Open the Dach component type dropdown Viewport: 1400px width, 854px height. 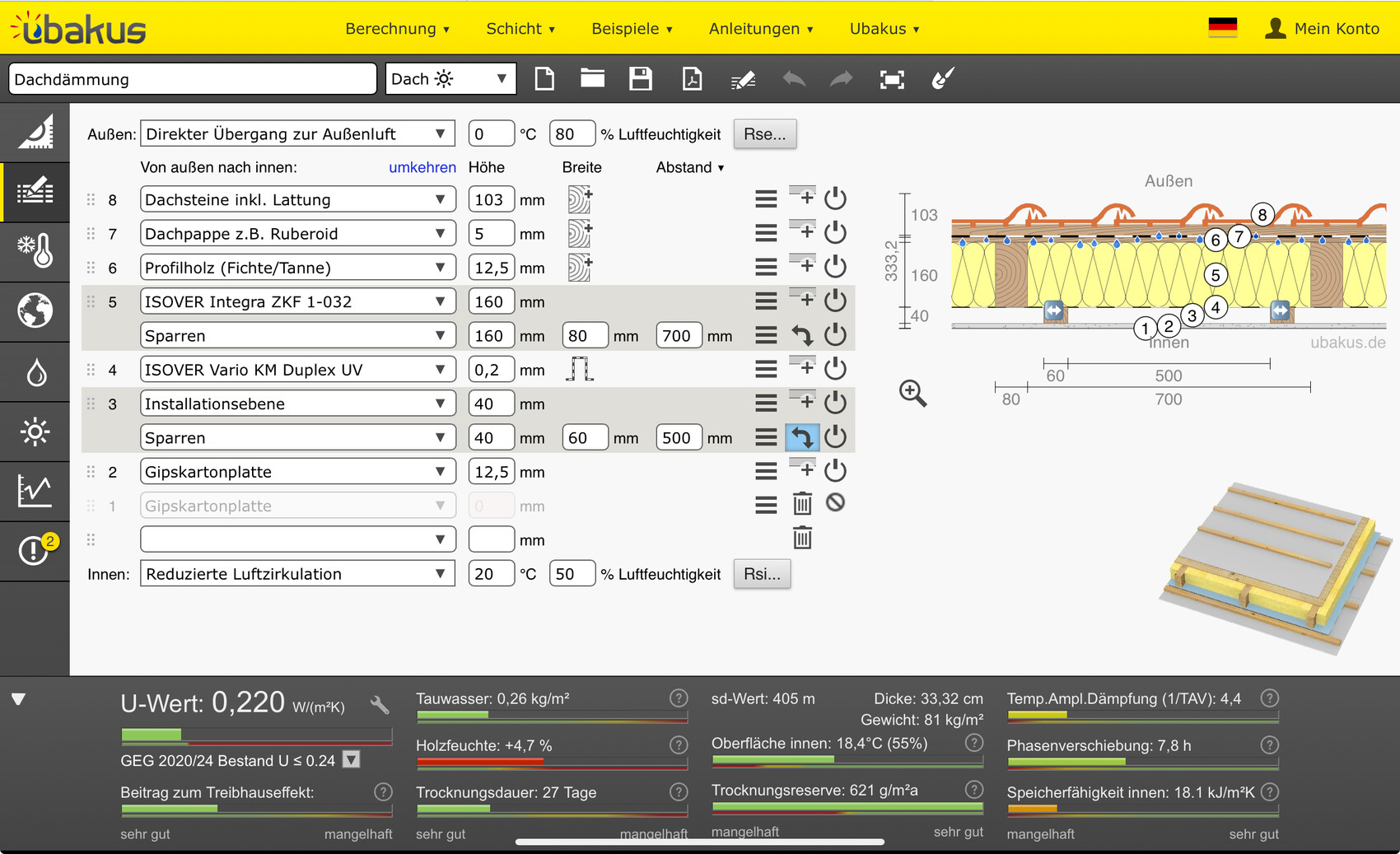[450, 79]
